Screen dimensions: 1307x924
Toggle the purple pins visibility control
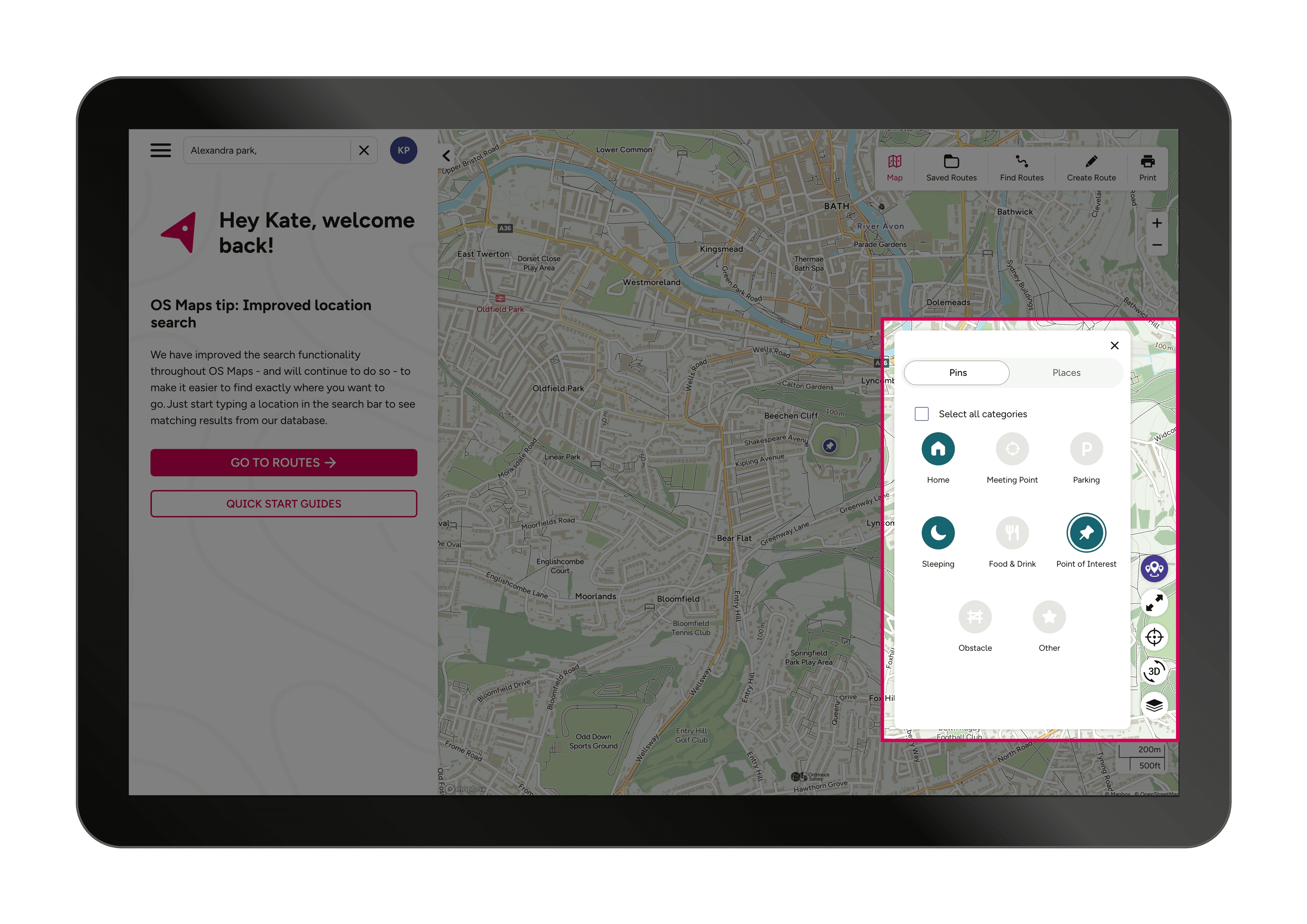pyautogui.click(x=1155, y=568)
